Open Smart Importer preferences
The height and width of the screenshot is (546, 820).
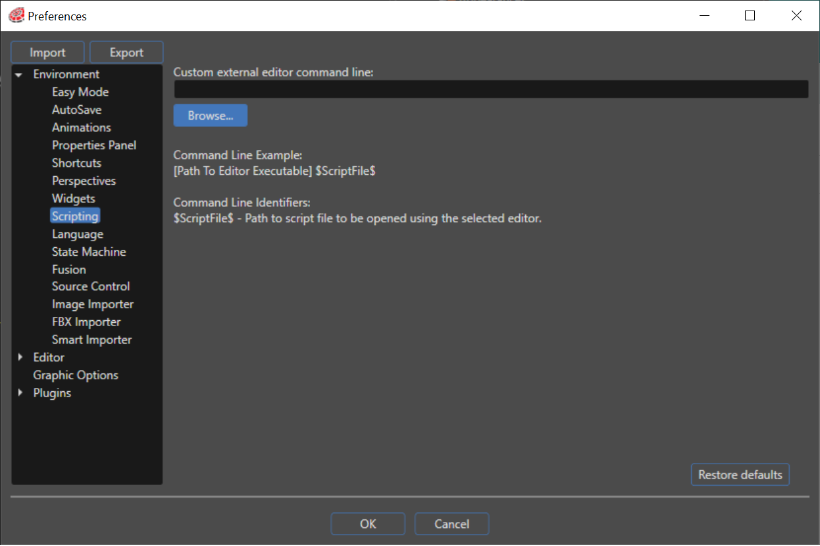92,340
